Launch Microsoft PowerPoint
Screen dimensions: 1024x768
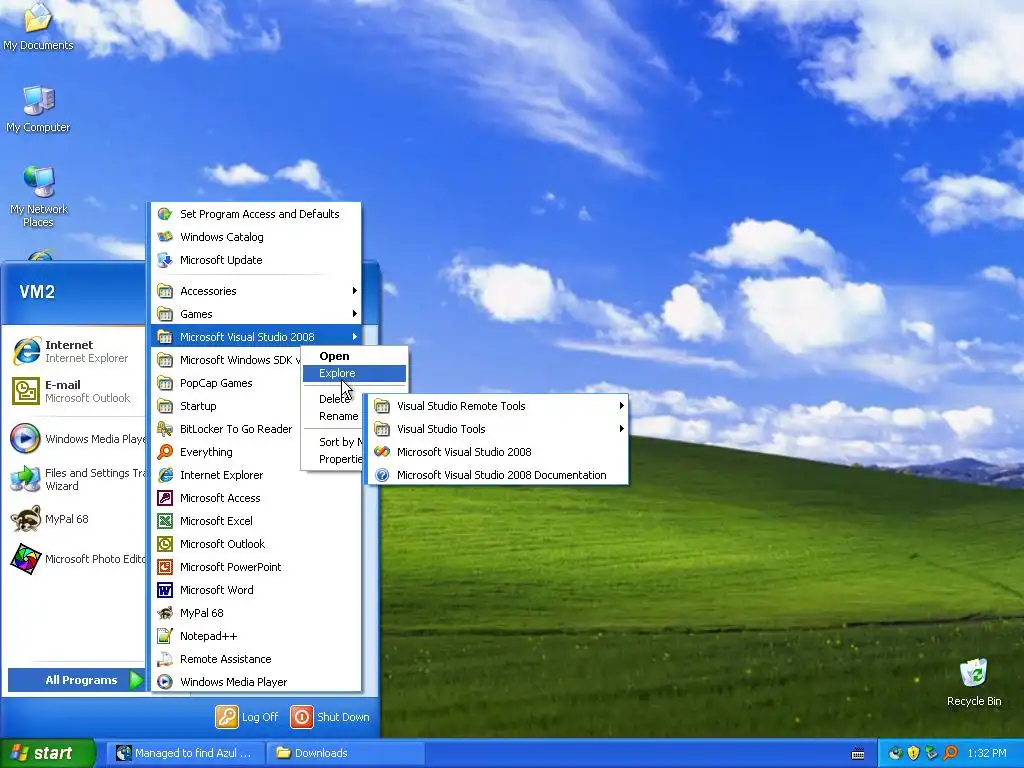[x=257, y=567]
